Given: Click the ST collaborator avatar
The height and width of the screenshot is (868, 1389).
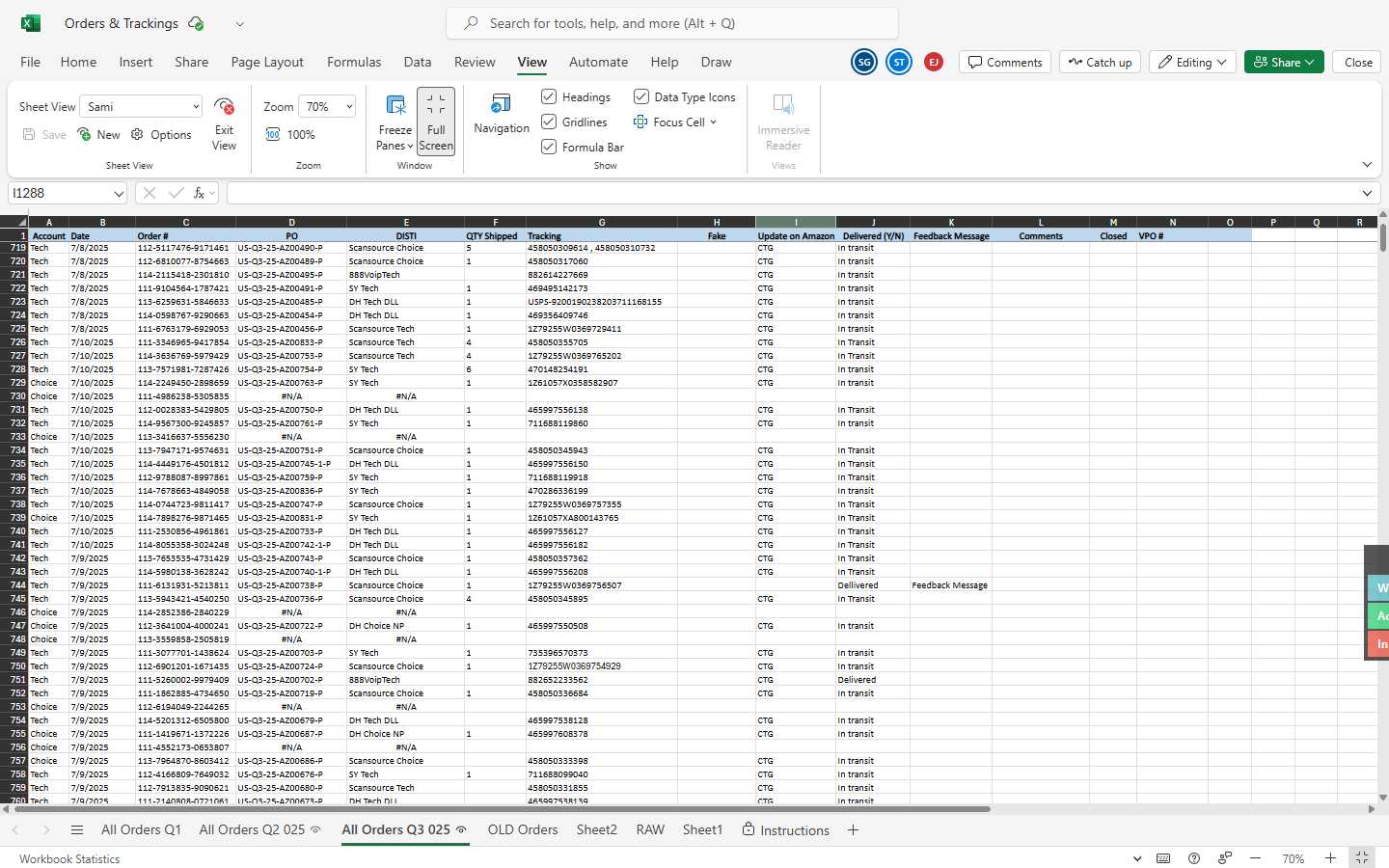Looking at the screenshot, I should click(x=899, y=62).
